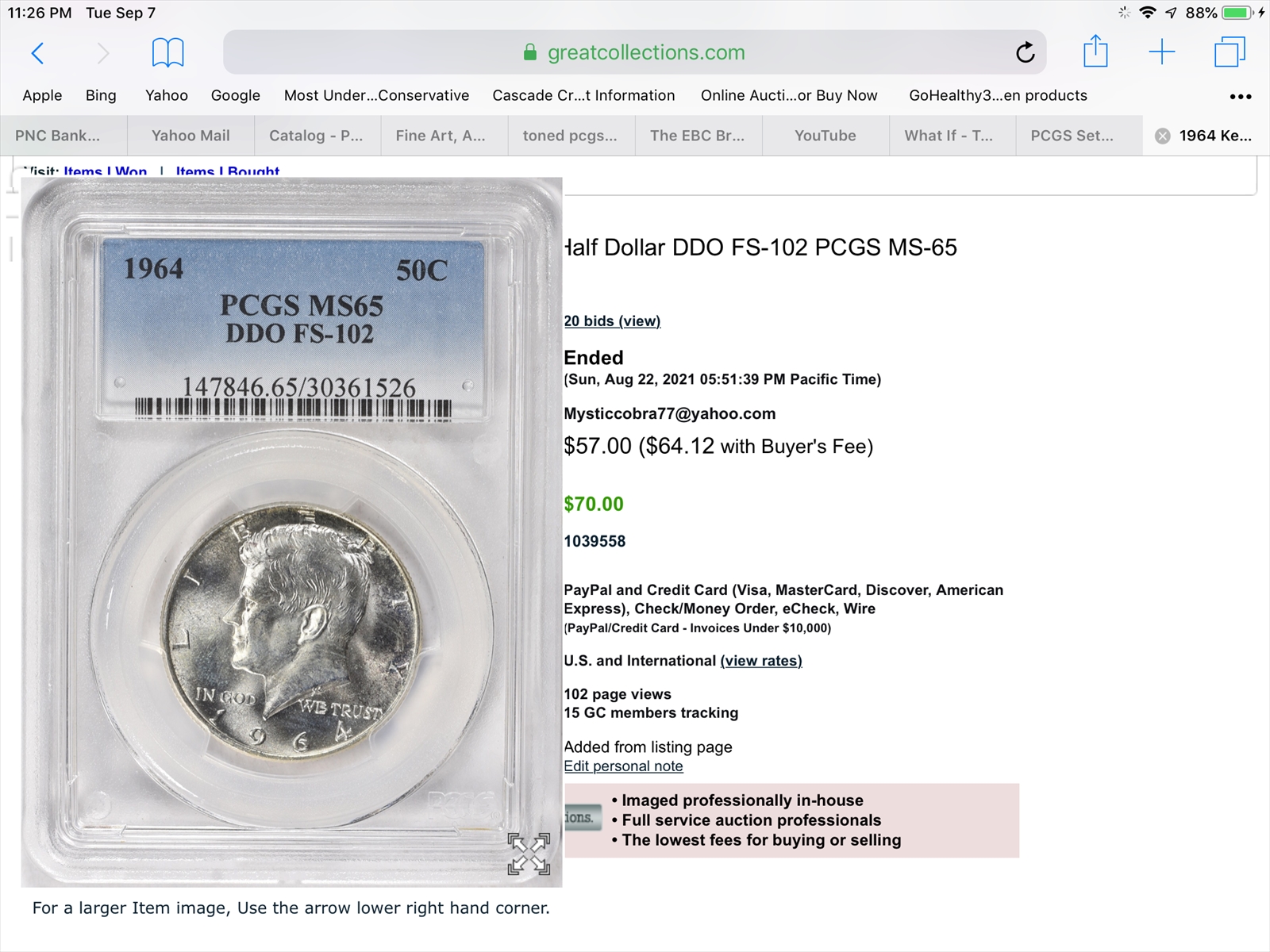This screenshot has height=952, width=1270.
Task: Switch to the Yahoo Mail tab
Action: [x=190, y=136]
